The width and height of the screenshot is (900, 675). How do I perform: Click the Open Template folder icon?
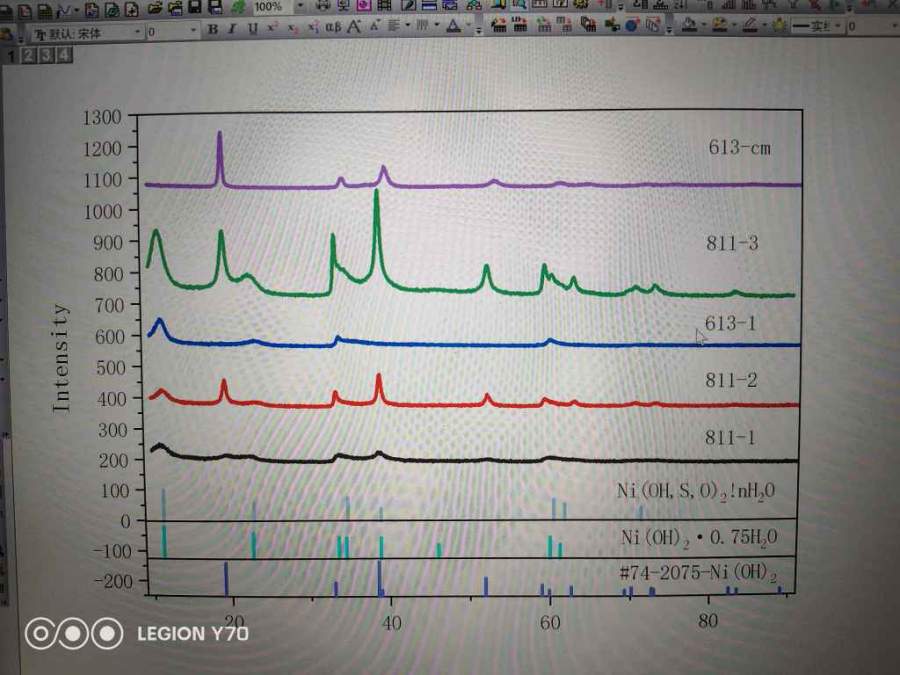pyautogui.click(x=176, y=8)
